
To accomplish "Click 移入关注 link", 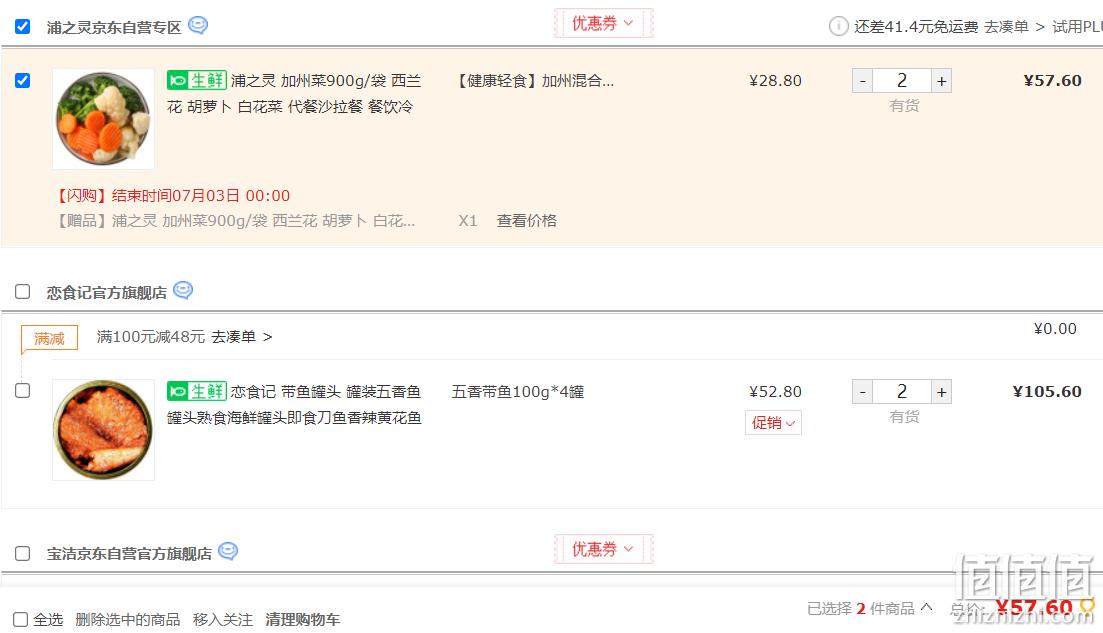I will click(223, 620).
